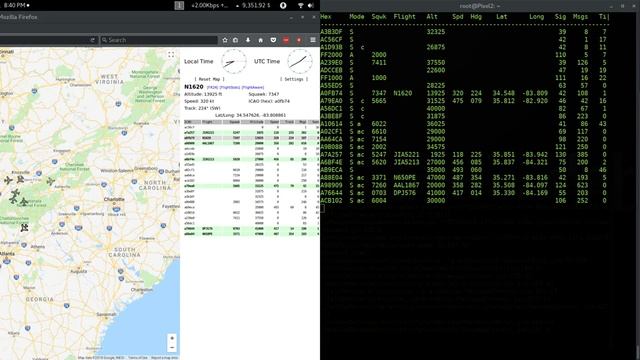Click the UTC Time analog clock
Screen dimensions: 640x360
click(x=300, y=61)
